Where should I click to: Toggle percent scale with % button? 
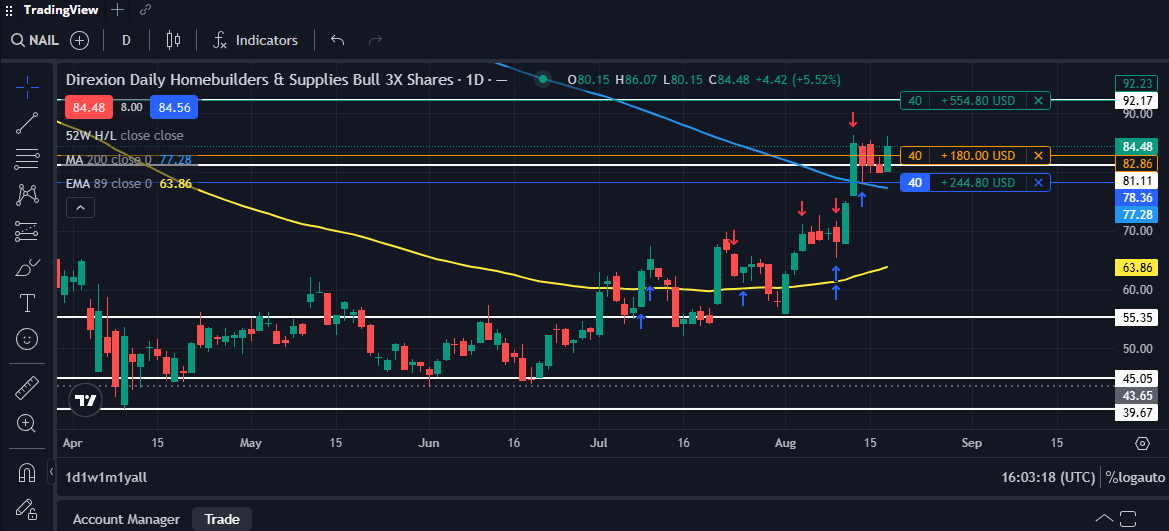click(1110, 477)
